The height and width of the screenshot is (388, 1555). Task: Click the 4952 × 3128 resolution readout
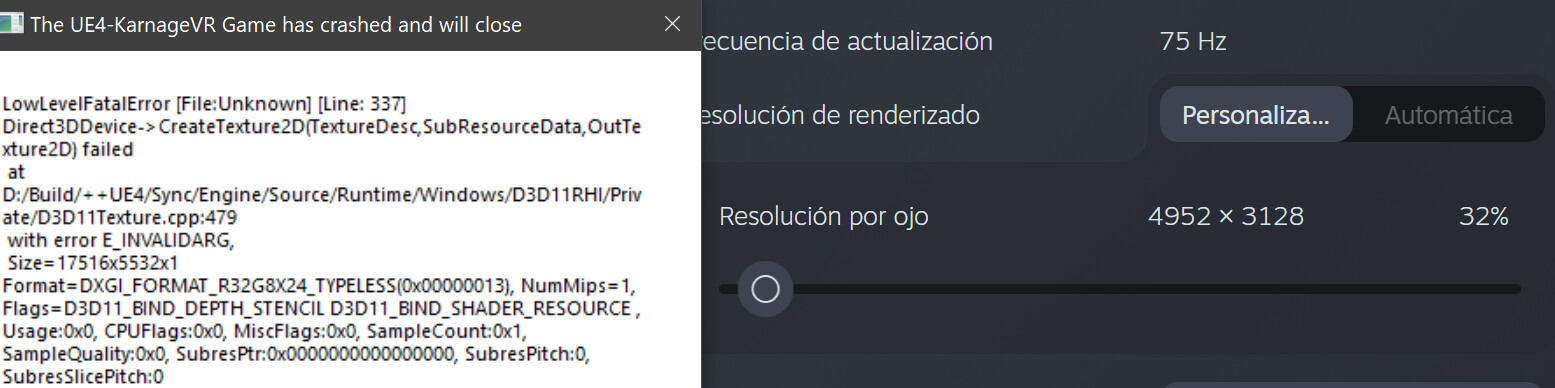tap(1226, 216)
